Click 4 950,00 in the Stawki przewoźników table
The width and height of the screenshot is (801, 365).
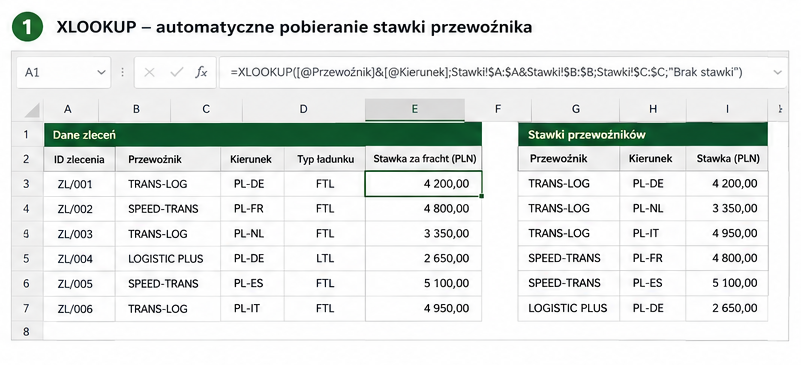coord(727,233)
